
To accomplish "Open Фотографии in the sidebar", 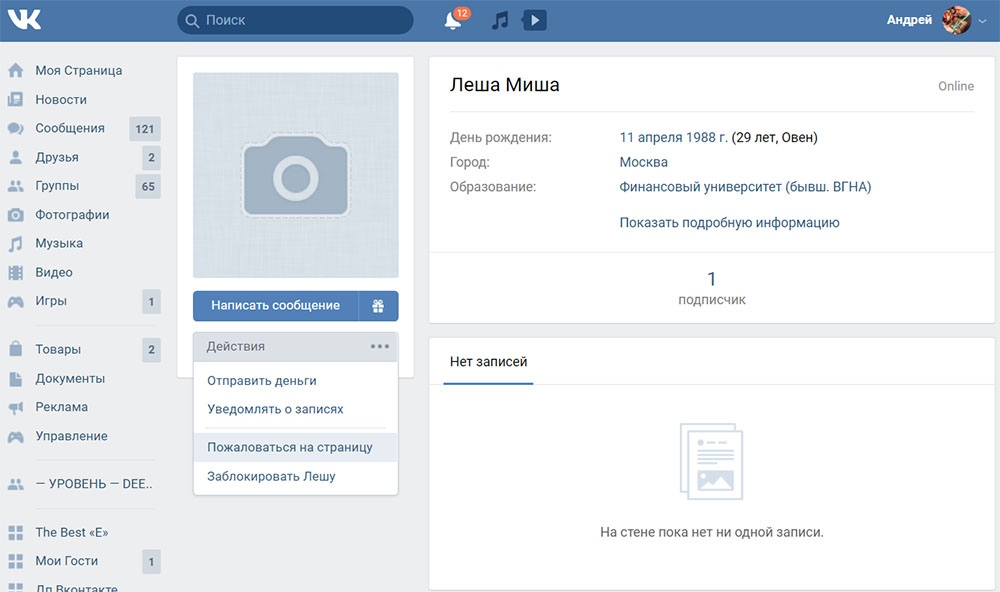I will [72, 215].
